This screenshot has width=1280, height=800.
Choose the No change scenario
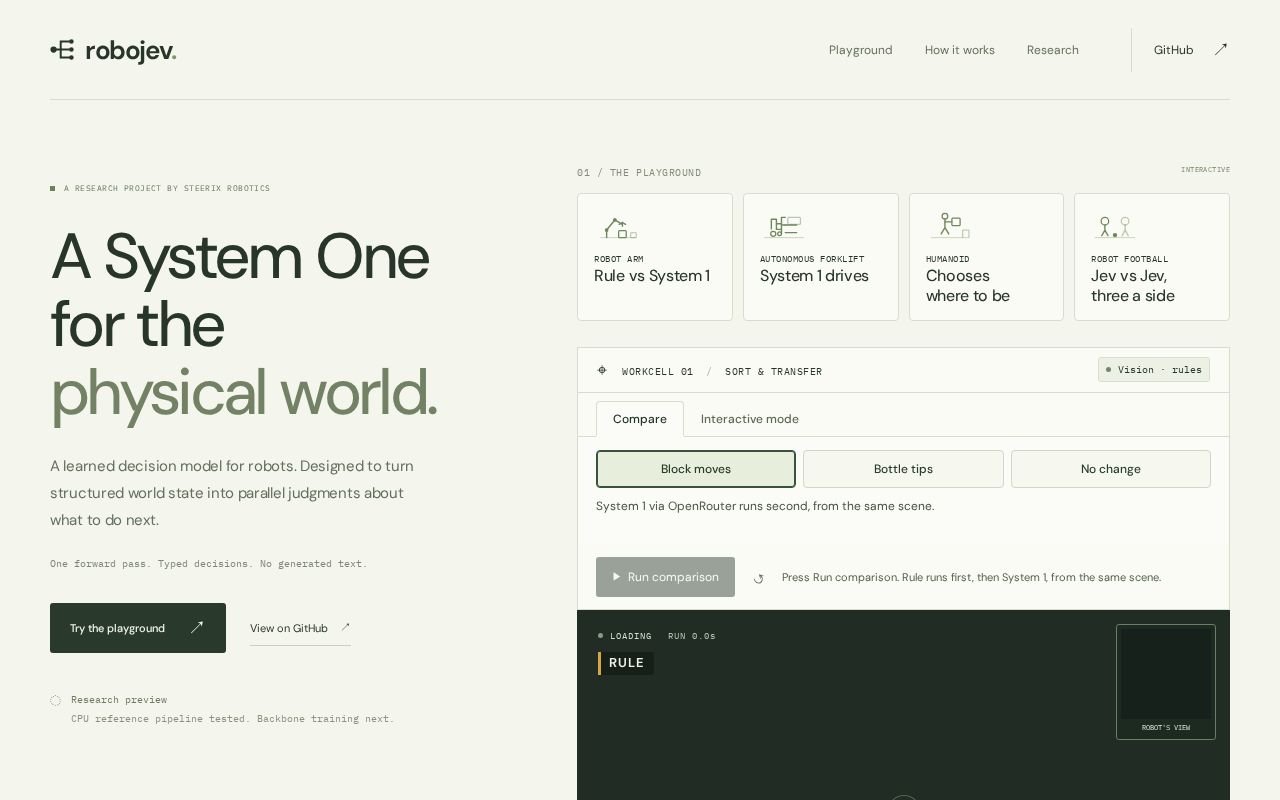1111,469
